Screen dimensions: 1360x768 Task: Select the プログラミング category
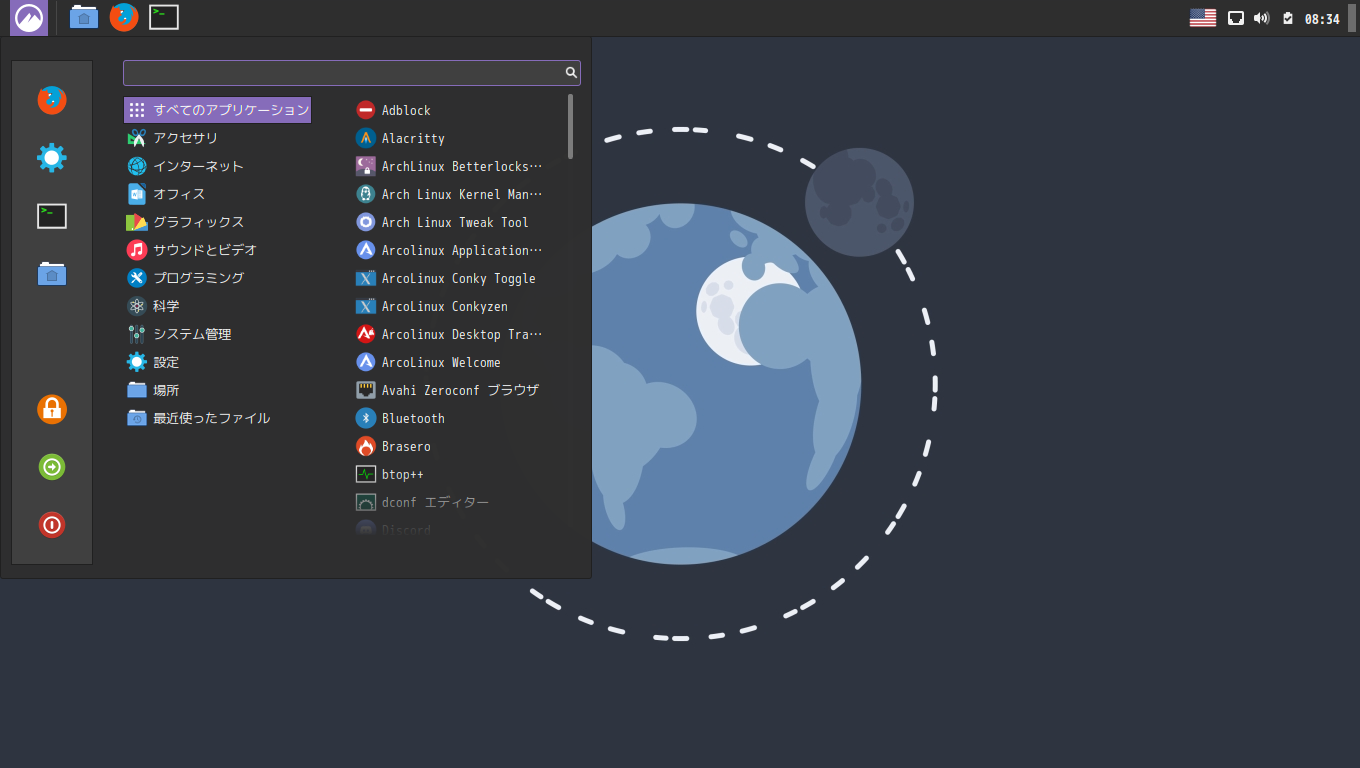pyautogui.click(x=217, y=278)
